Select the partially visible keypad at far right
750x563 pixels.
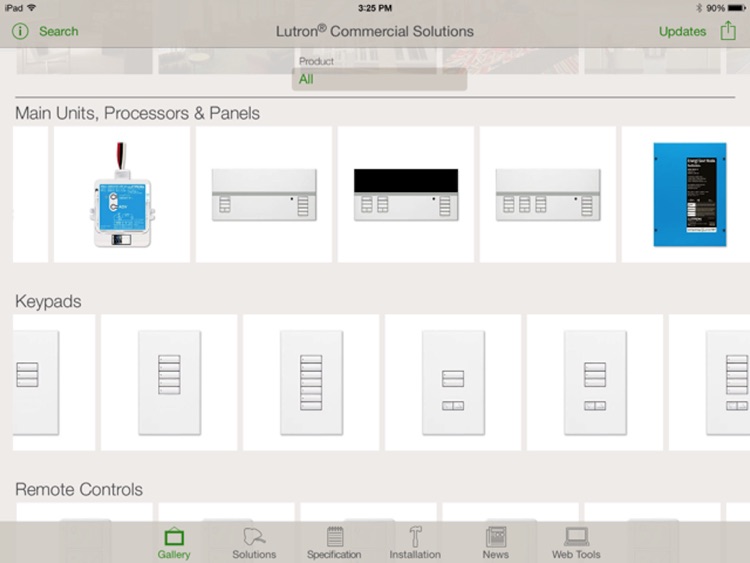(709, 382)
